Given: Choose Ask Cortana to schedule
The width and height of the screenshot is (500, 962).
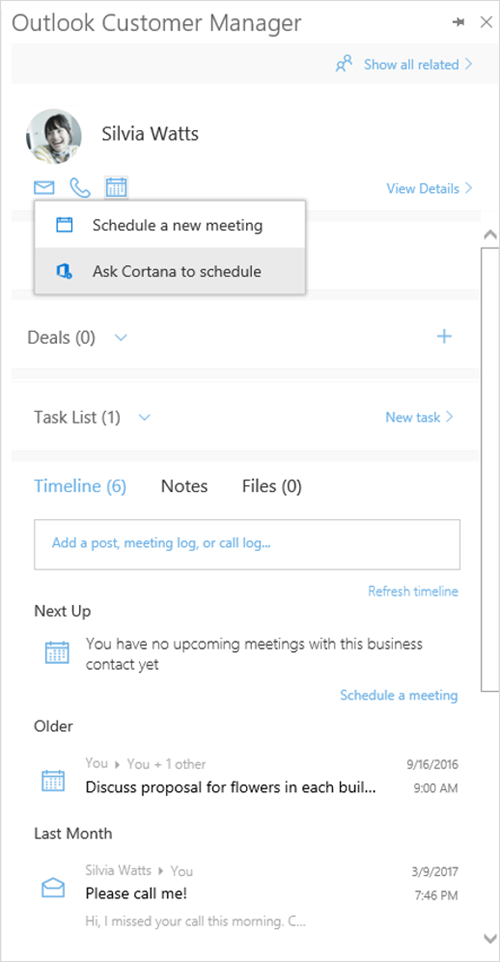Looking at the screenshot, I should (170, 271).
